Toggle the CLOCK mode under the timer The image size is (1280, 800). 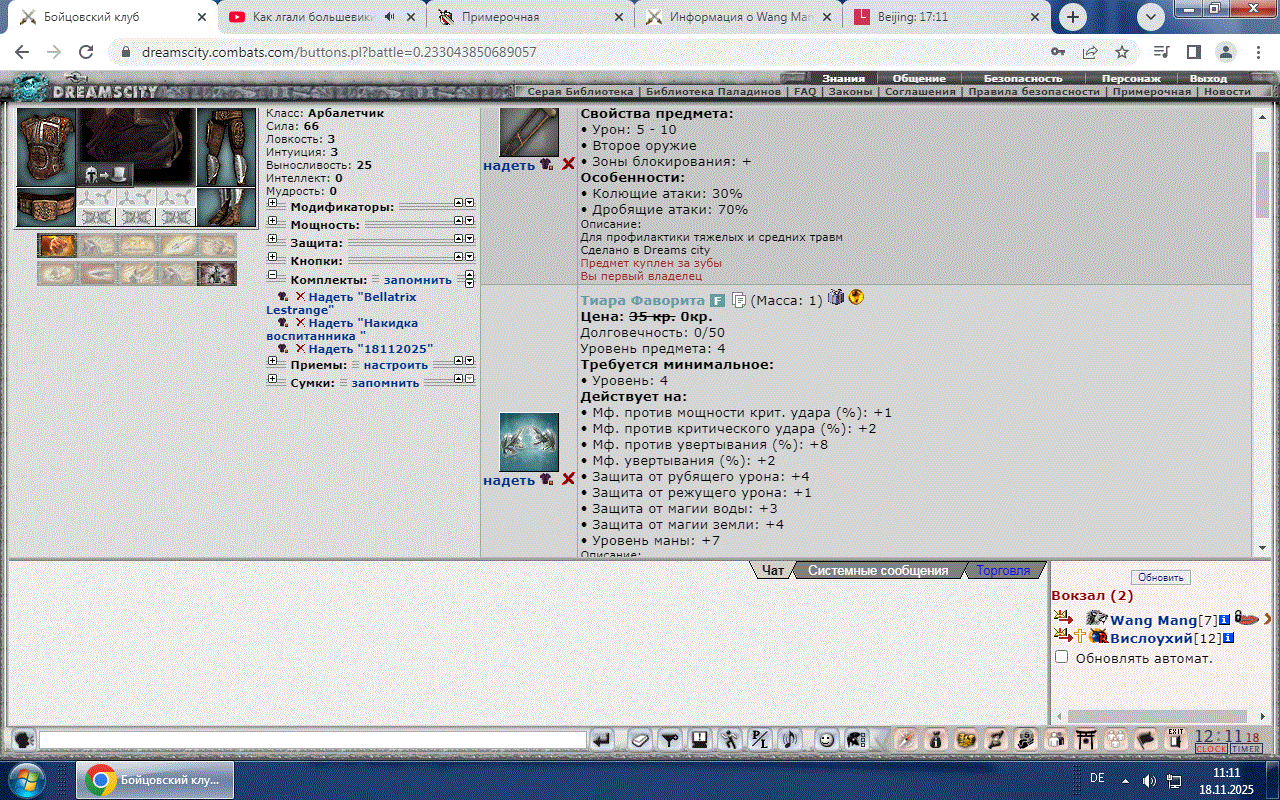click(1211, 749)
